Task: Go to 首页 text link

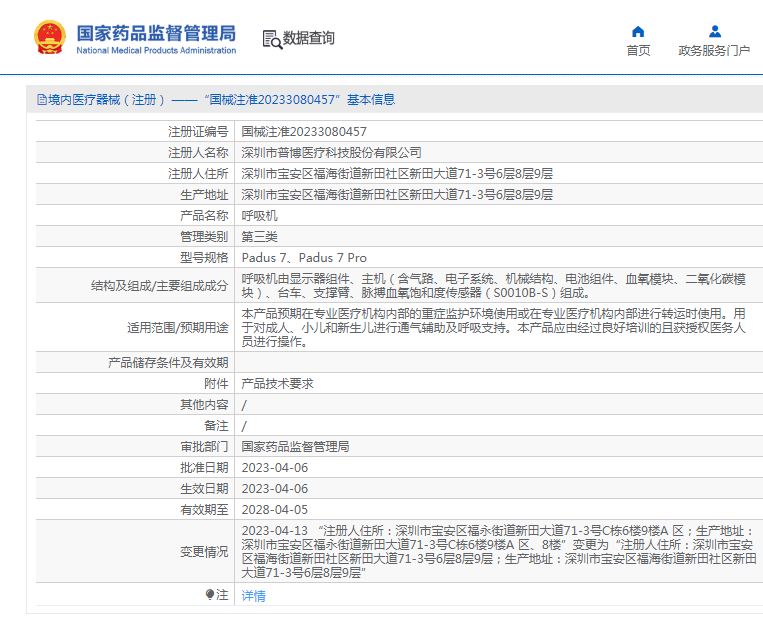Action: pyautogui.click(x=638, y=51)
